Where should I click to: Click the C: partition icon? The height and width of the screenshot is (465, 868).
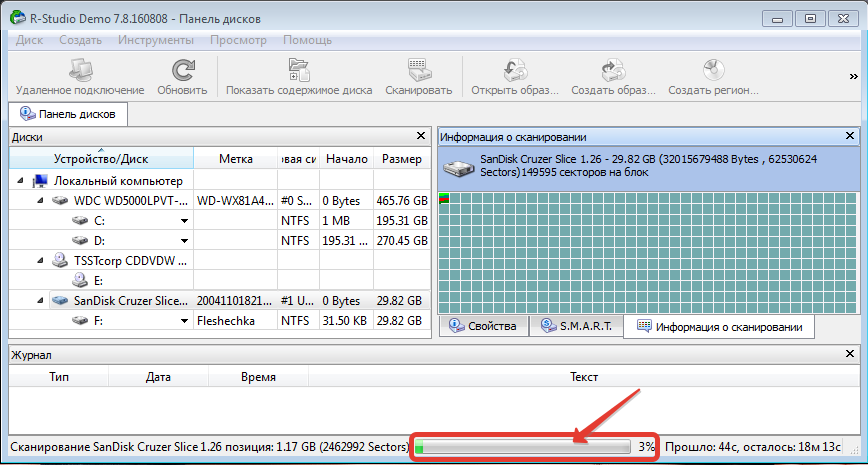tap(80, 221)
